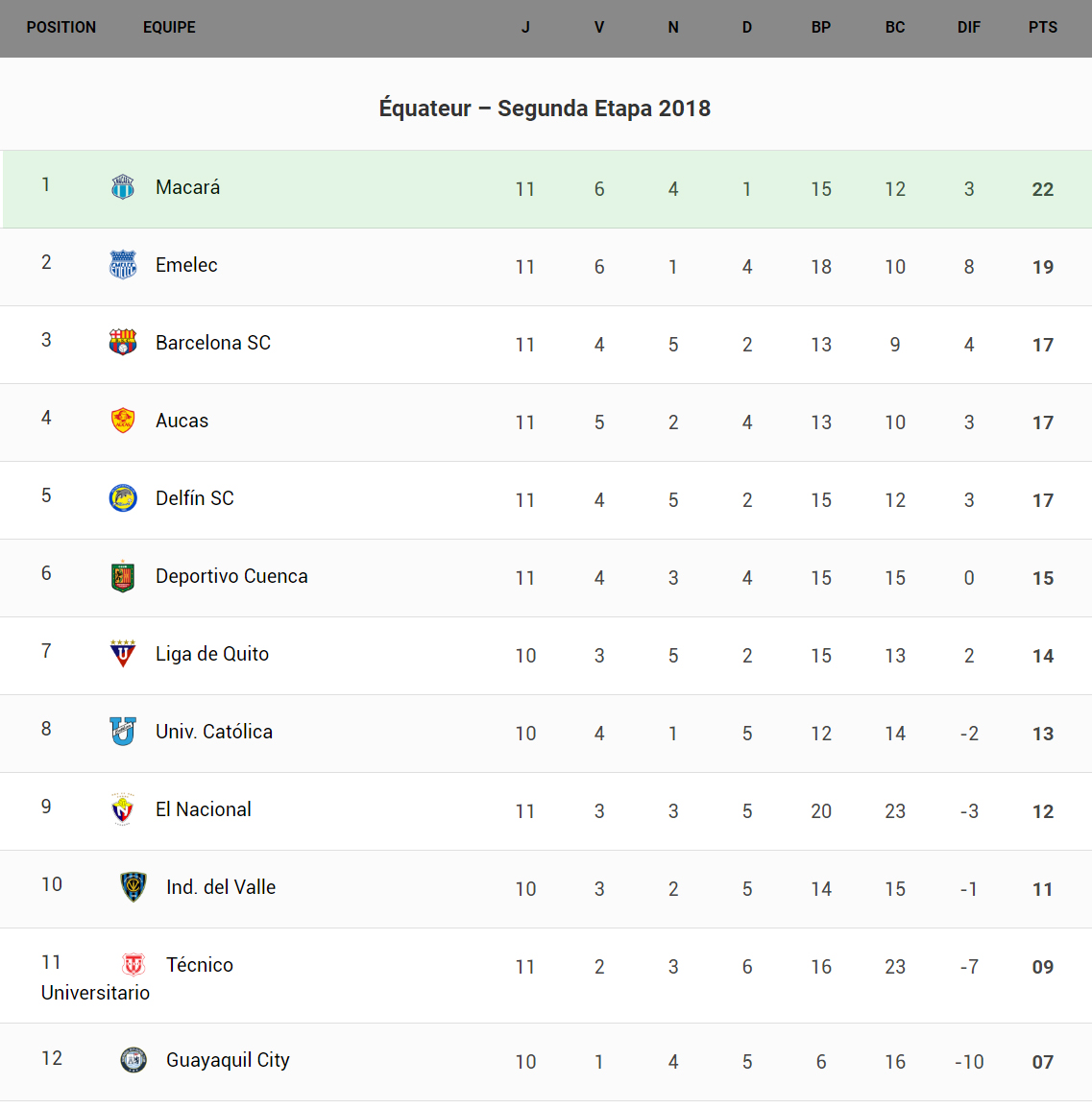
Task: Open the Ind. del Valle team link
Action: pos(221,887)
